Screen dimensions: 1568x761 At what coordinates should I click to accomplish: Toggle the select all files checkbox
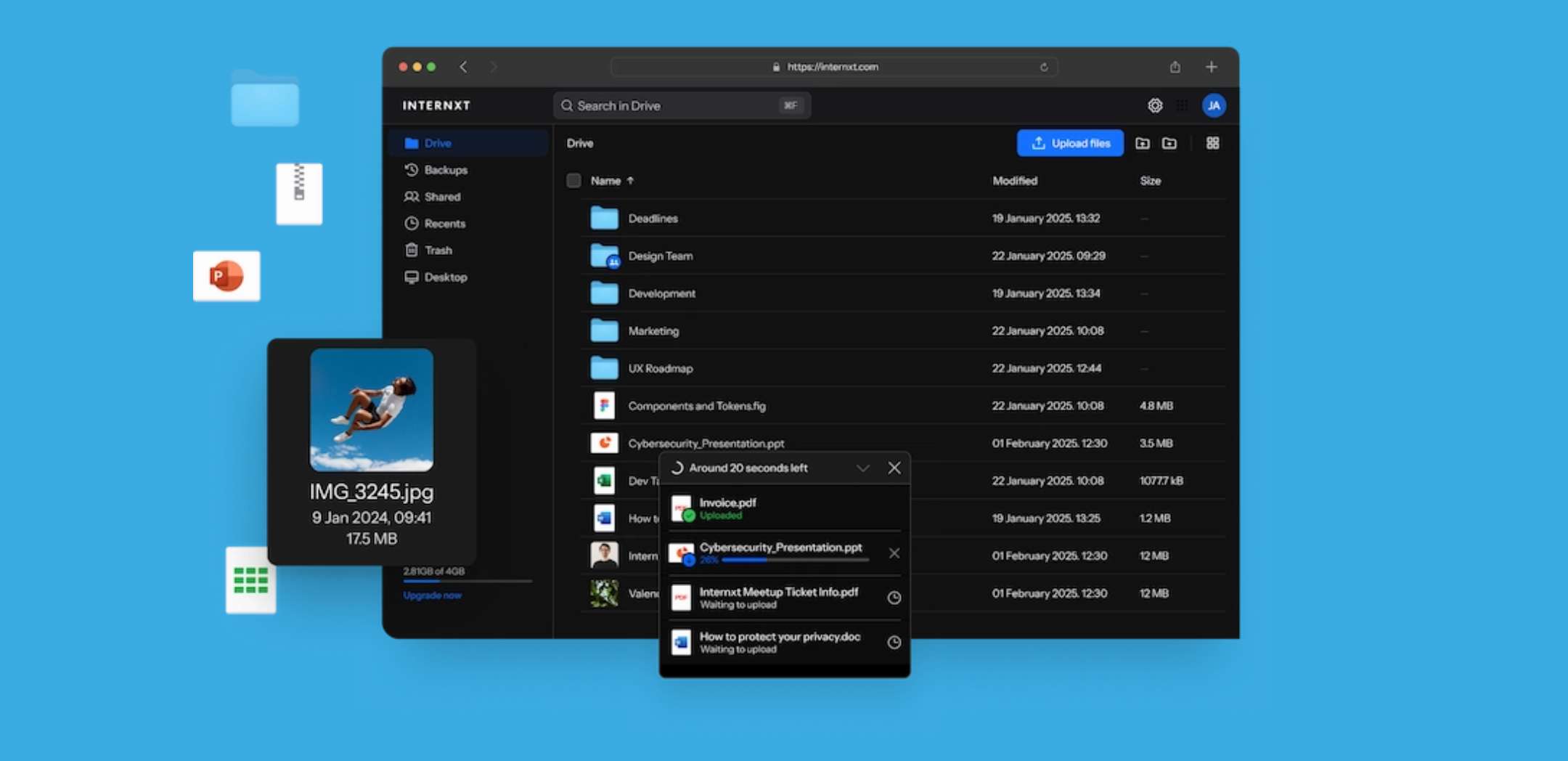coord(573,181)
